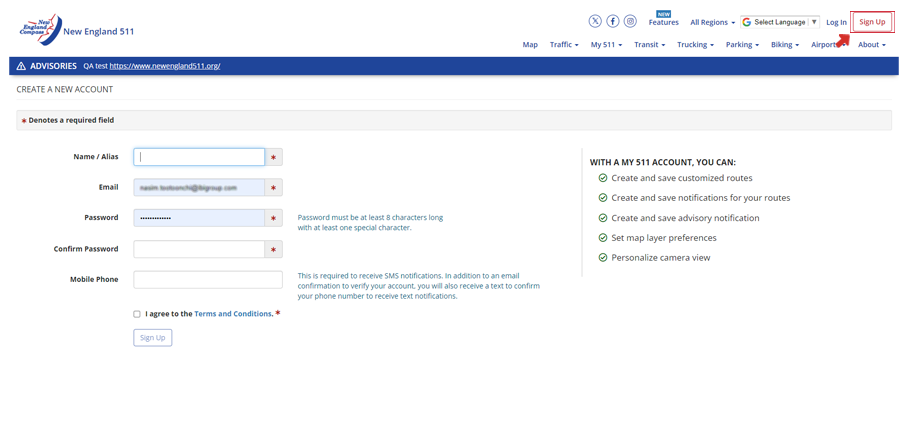Click the green check beside customized routes
The width and height of the screenshot is (906, 433).
pyautogui.click(x=603, y=178)
